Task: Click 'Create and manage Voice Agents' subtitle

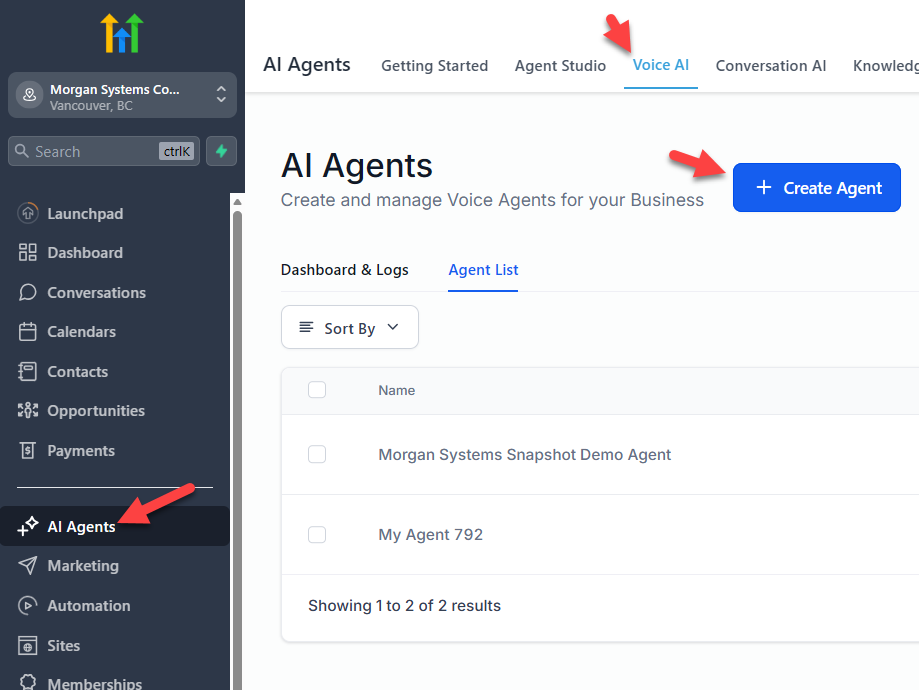Action: pyautogui.click(x=492, y=200)
